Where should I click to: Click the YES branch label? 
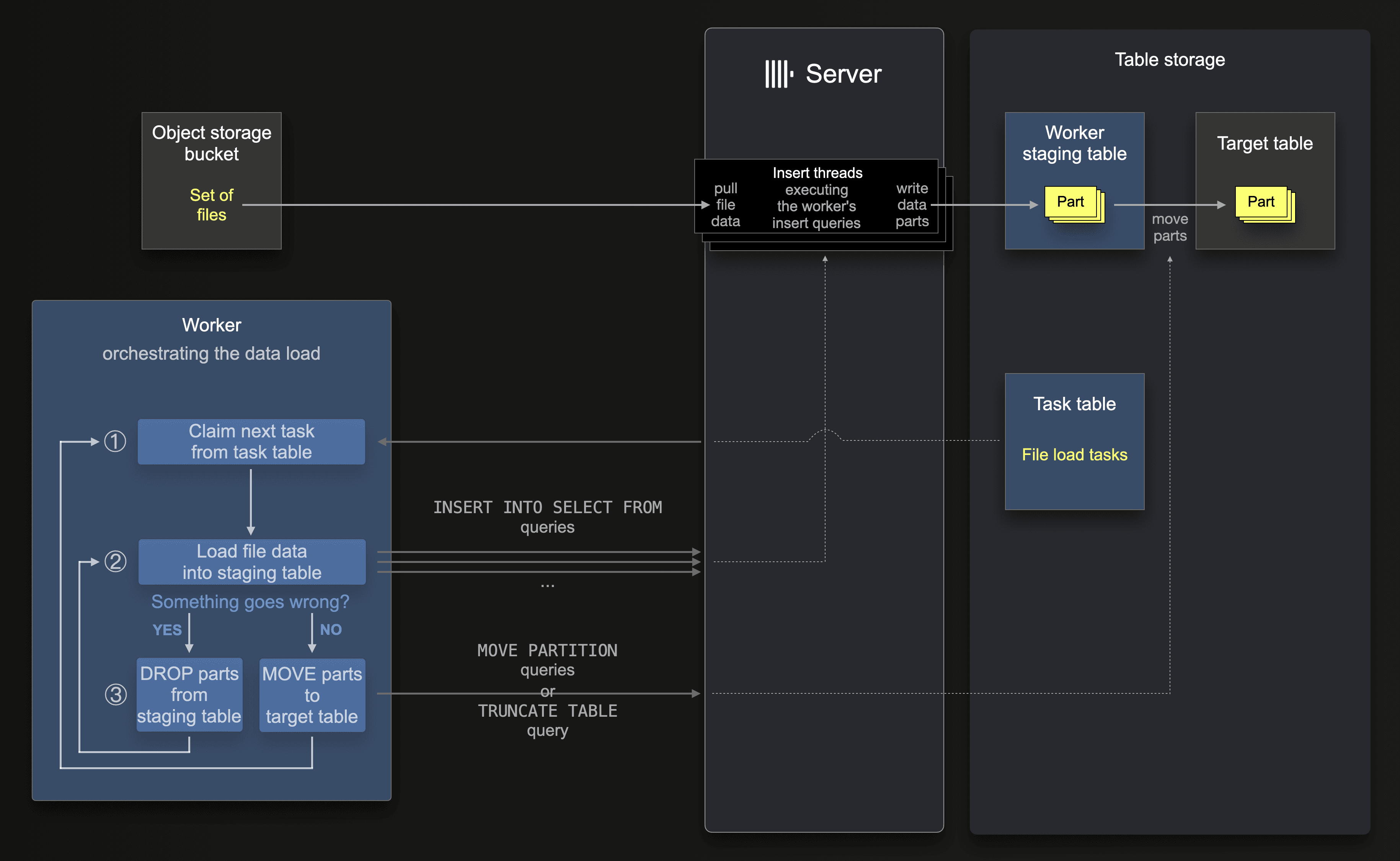[x=167, y=630]
